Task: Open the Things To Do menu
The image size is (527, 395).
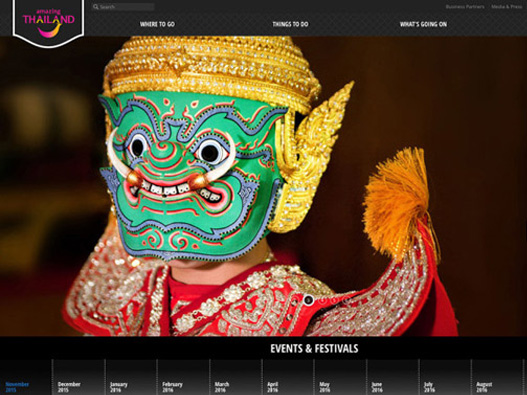Action: coord(290,24)
